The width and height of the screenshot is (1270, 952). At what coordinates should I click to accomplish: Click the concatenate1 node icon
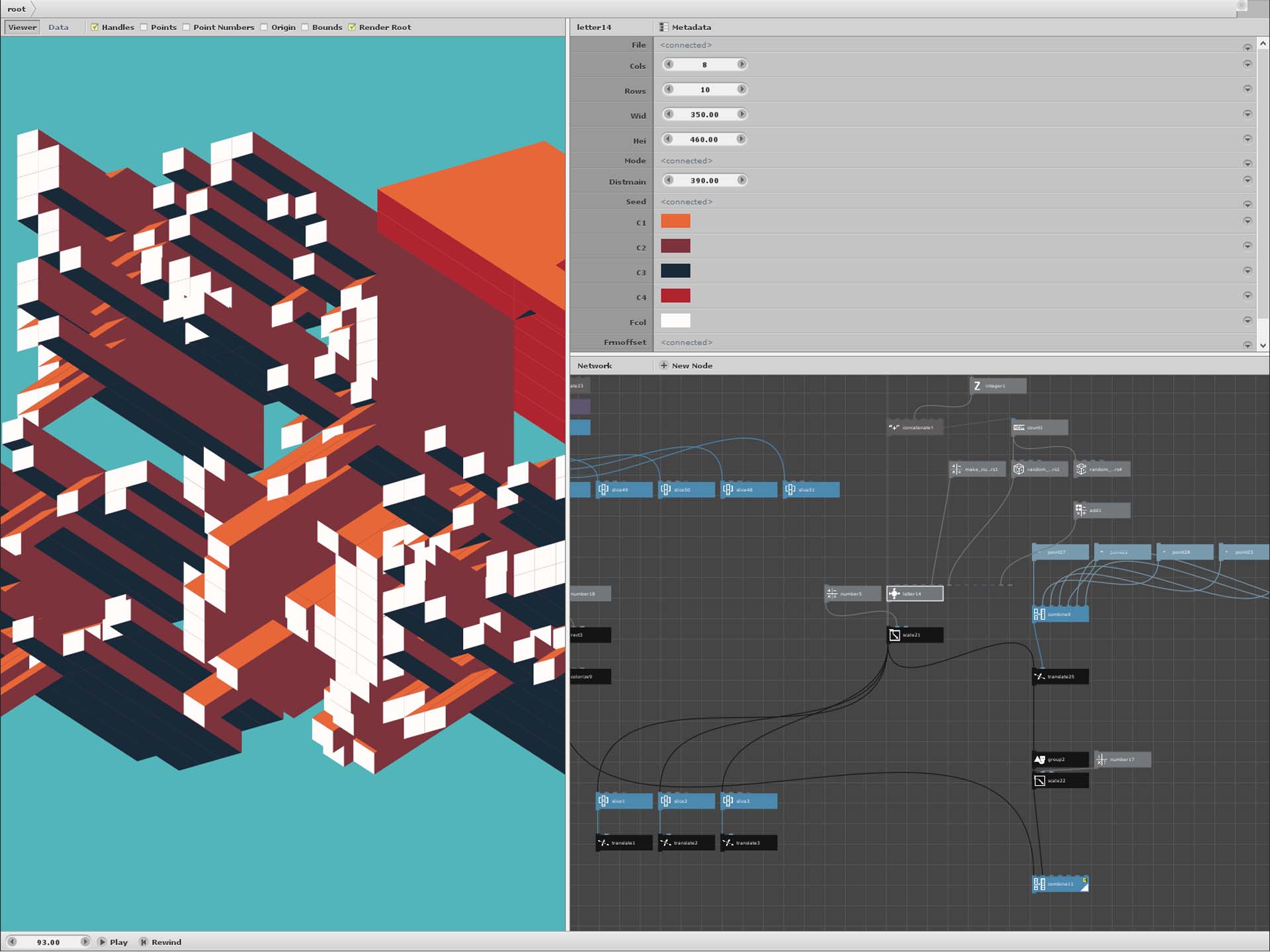coord(894,428)
